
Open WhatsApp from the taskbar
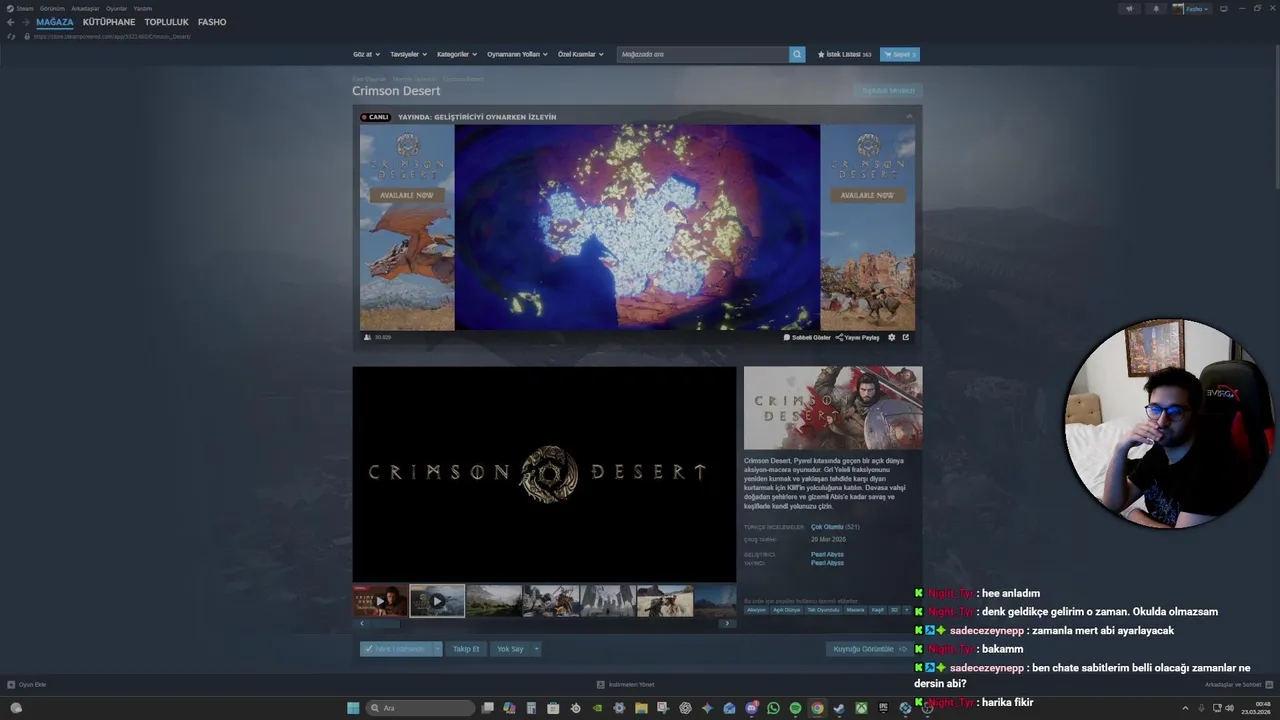pos(774,708)
